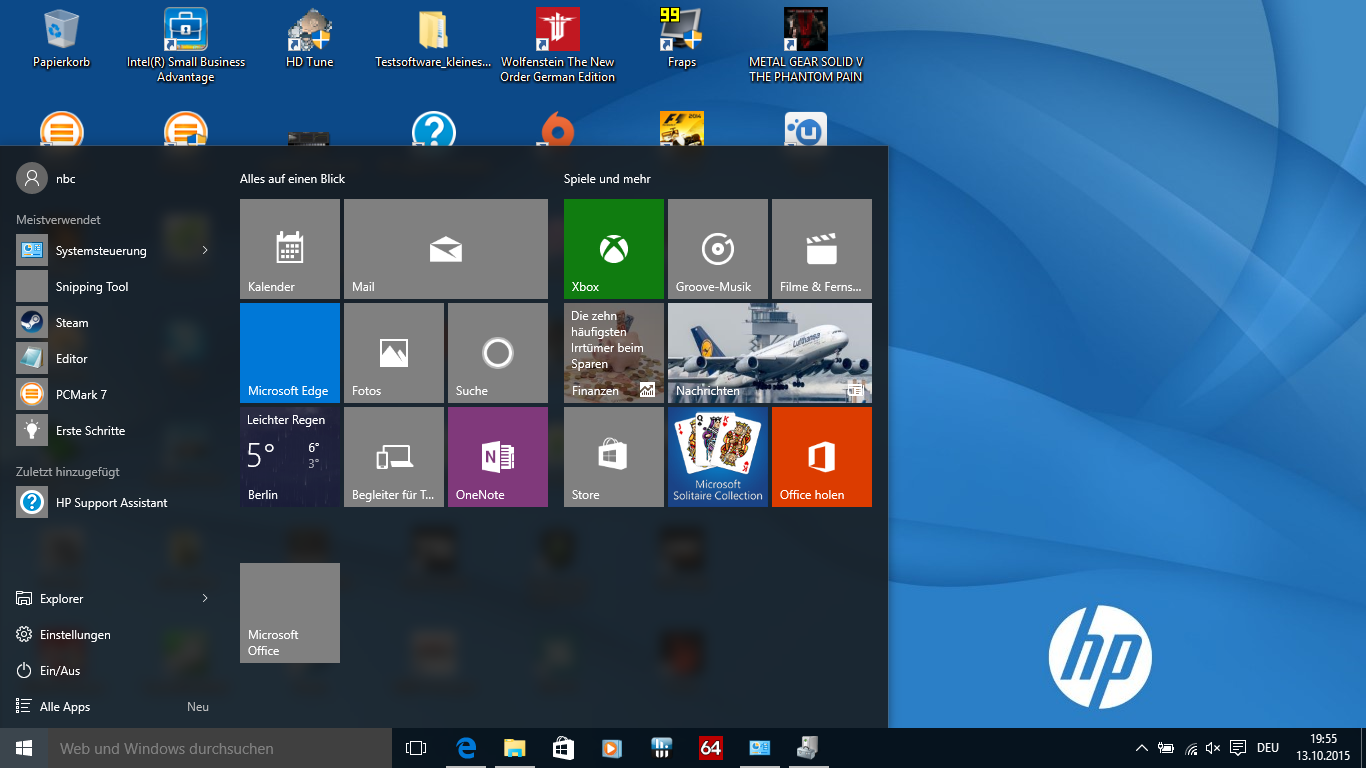Screen dimensions: 1366x768
Task: Show hidden system tray icons
Action: (x=1141, y=748)
